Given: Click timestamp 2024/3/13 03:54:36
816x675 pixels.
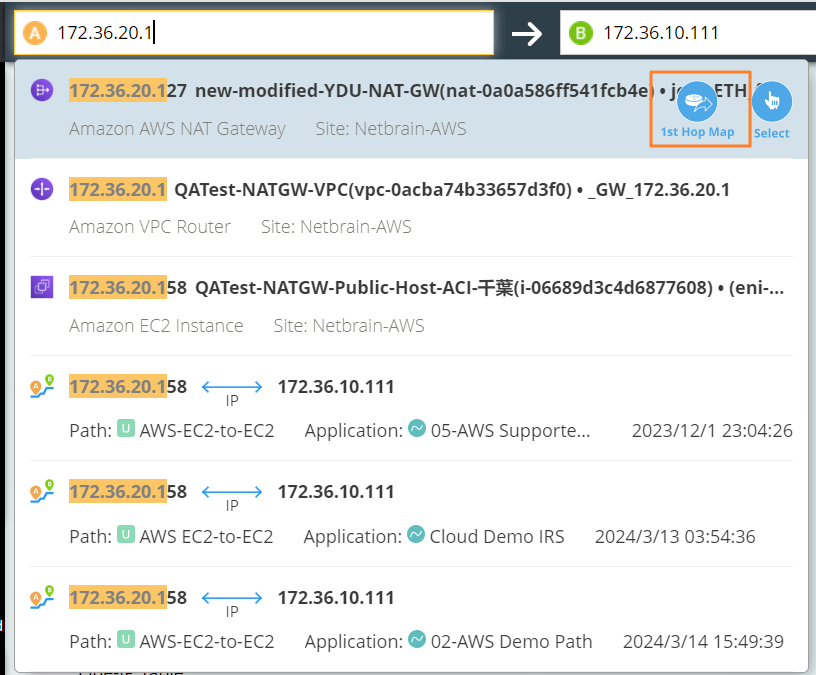Looking at the screenshot, I should (x=675, y=537).
